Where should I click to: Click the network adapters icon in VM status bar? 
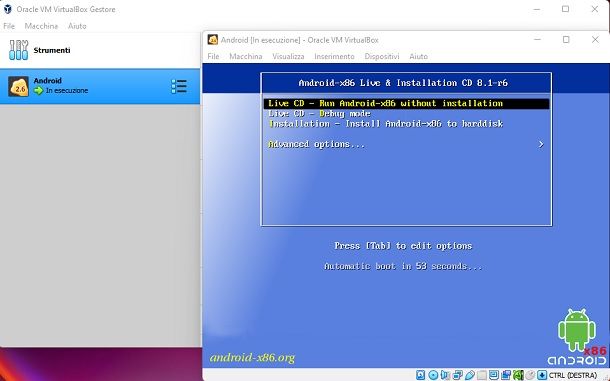[x=458, y=375]
